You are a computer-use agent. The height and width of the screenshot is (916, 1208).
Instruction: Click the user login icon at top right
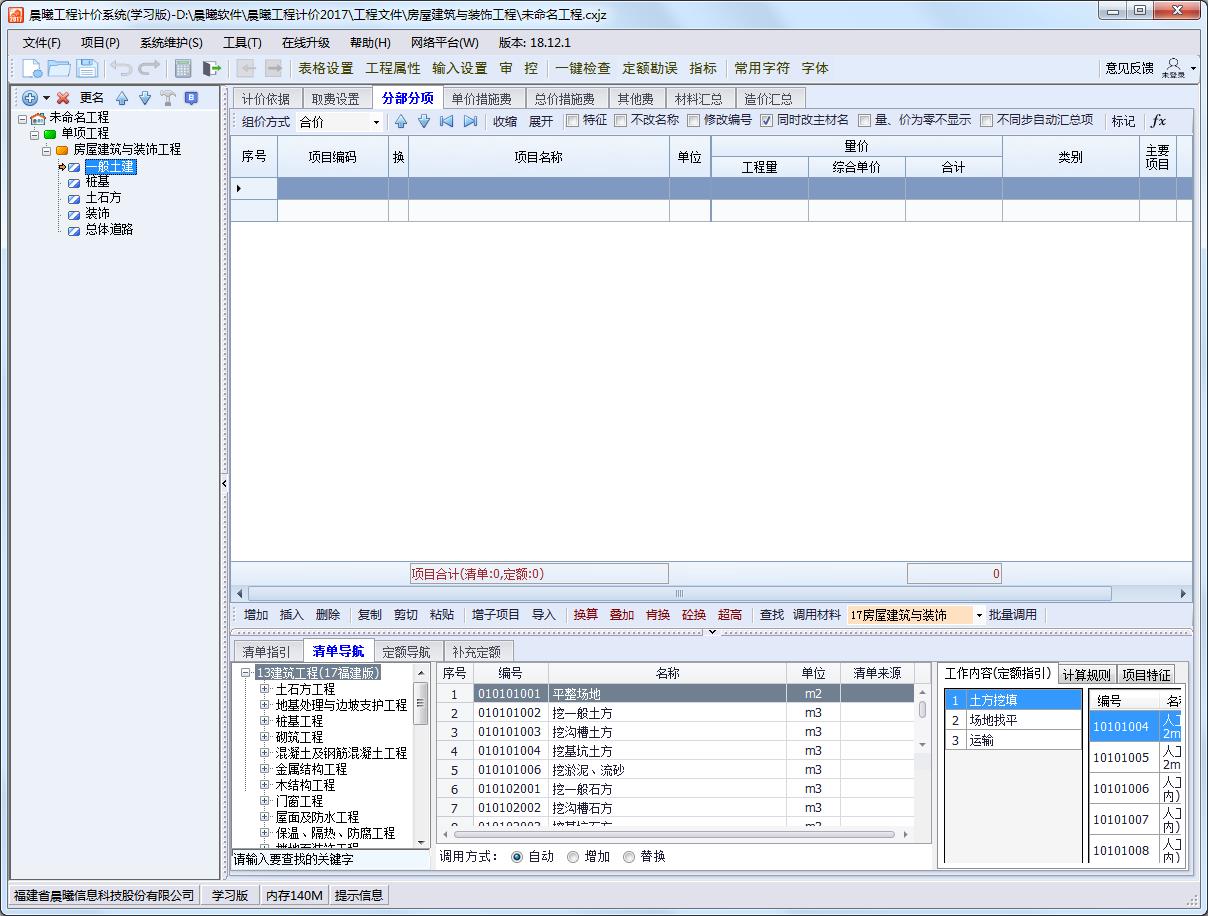[x=1173, y=67]
